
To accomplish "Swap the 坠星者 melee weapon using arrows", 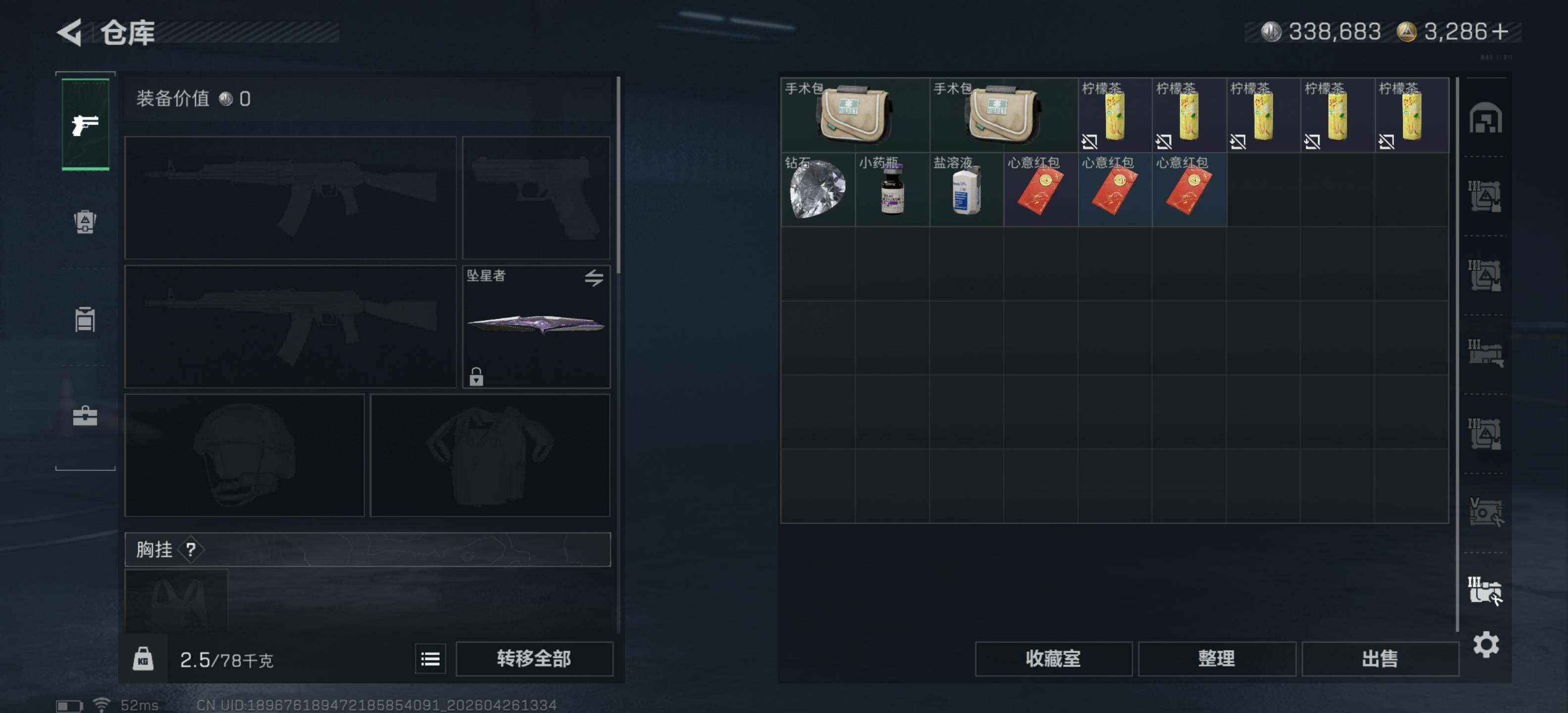I will [594, 278].
